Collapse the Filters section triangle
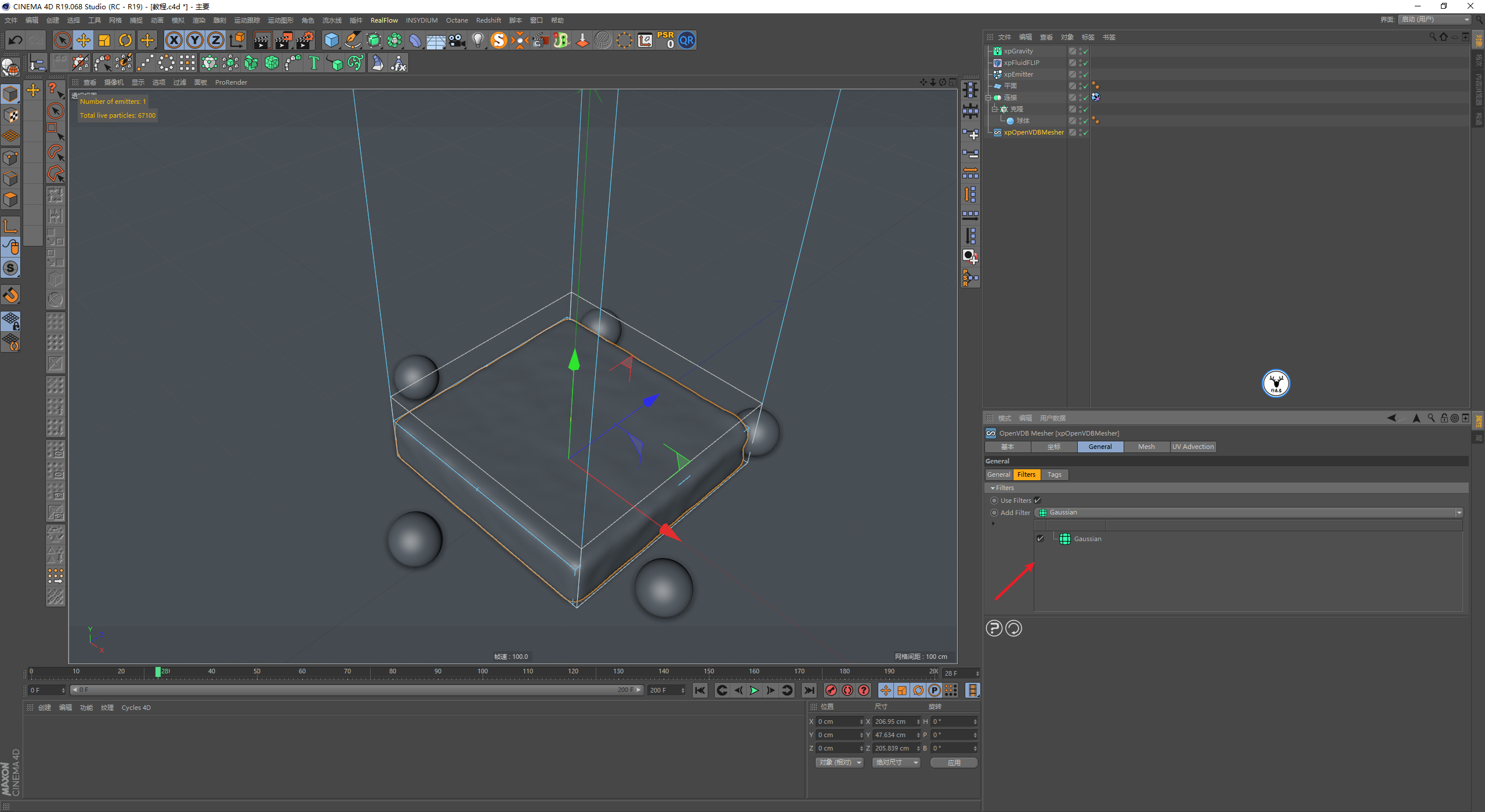Viewport: 1485px width, 812px height. click(993, 488)
